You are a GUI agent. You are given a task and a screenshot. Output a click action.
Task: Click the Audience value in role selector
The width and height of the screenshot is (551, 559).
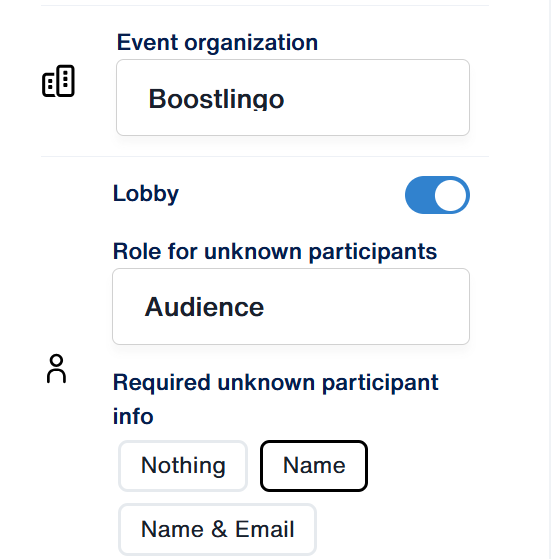(204, 307)
